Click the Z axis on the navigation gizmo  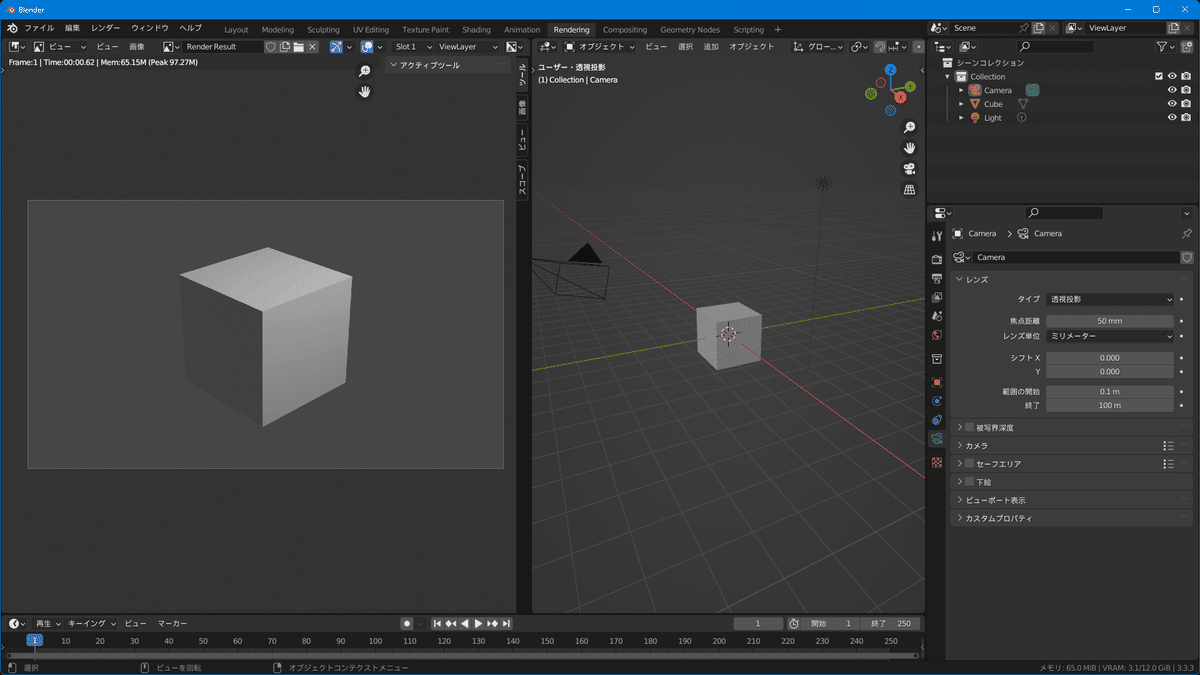coord(891,71)
